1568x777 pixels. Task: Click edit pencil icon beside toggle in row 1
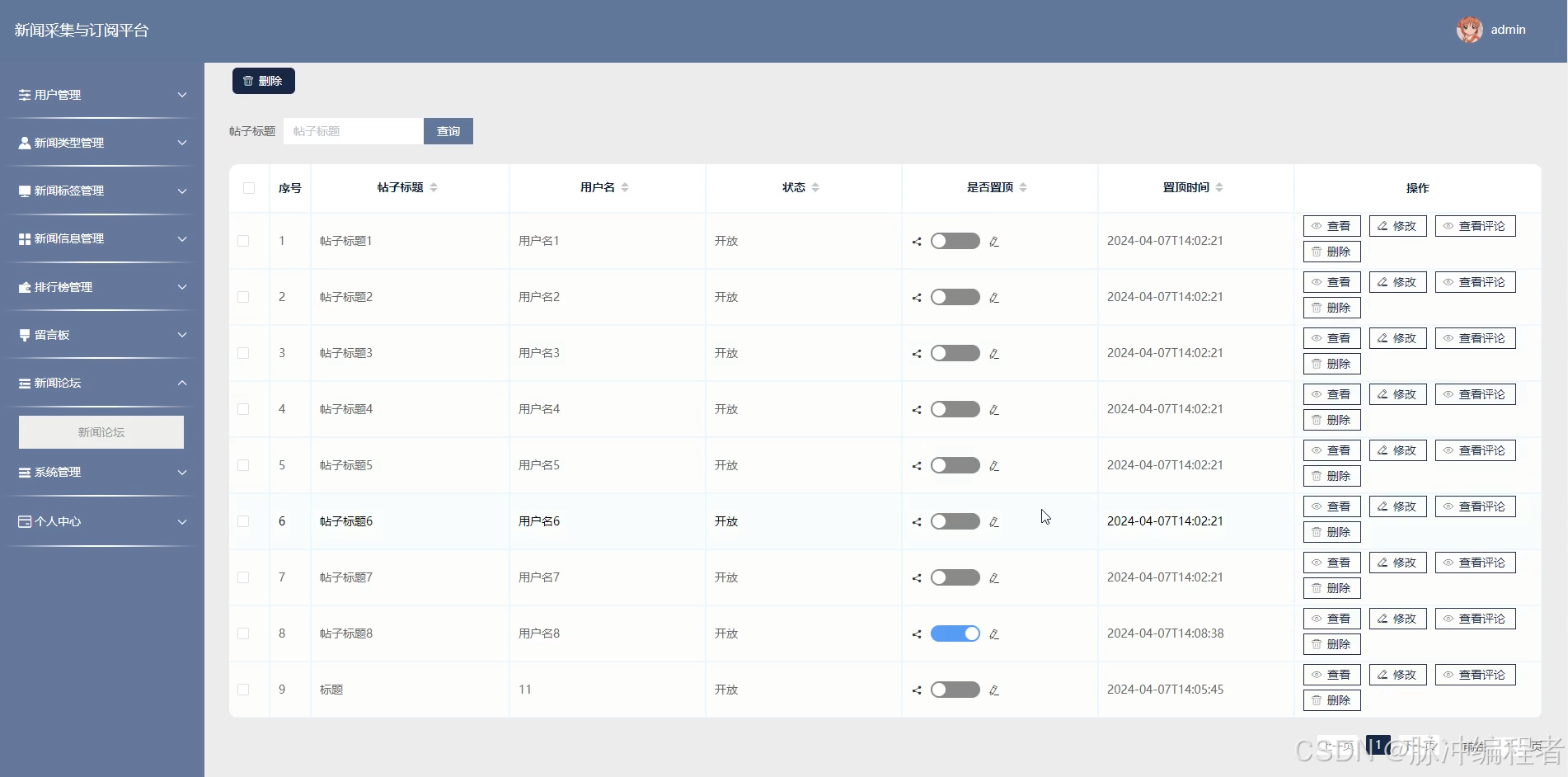(994, 242)
